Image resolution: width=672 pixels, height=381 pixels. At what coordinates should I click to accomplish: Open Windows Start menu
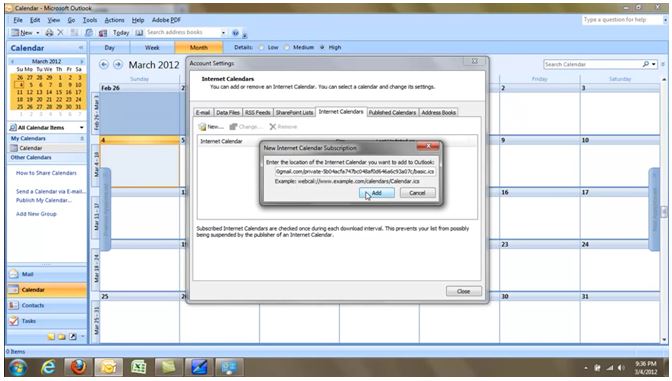18,367
